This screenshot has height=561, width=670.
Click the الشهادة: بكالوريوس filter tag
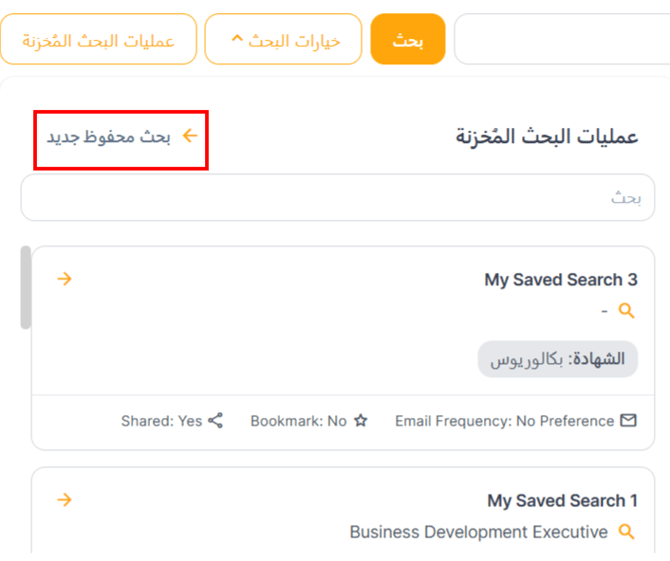[x=558, y=359]
